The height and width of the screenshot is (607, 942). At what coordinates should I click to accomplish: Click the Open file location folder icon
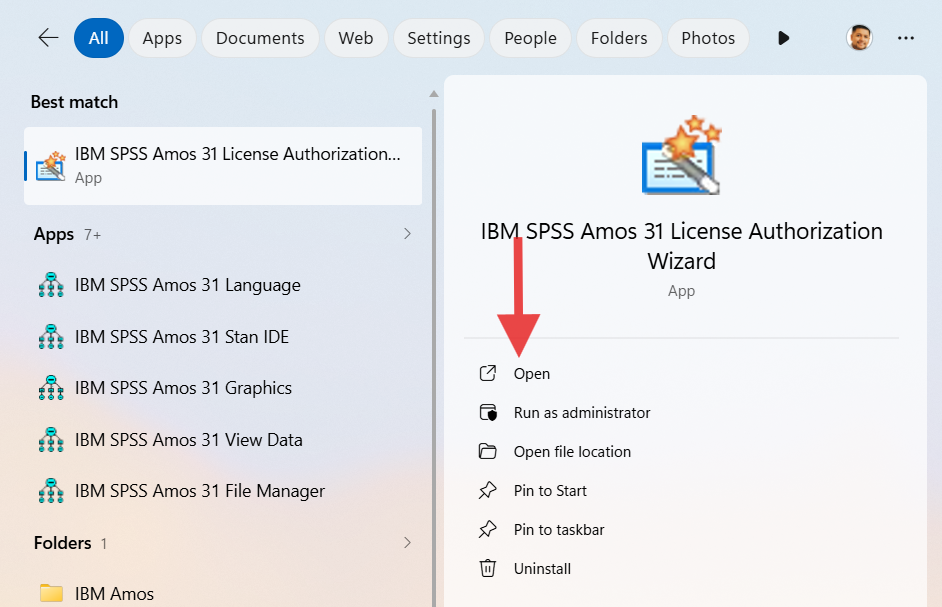point(488,451)
